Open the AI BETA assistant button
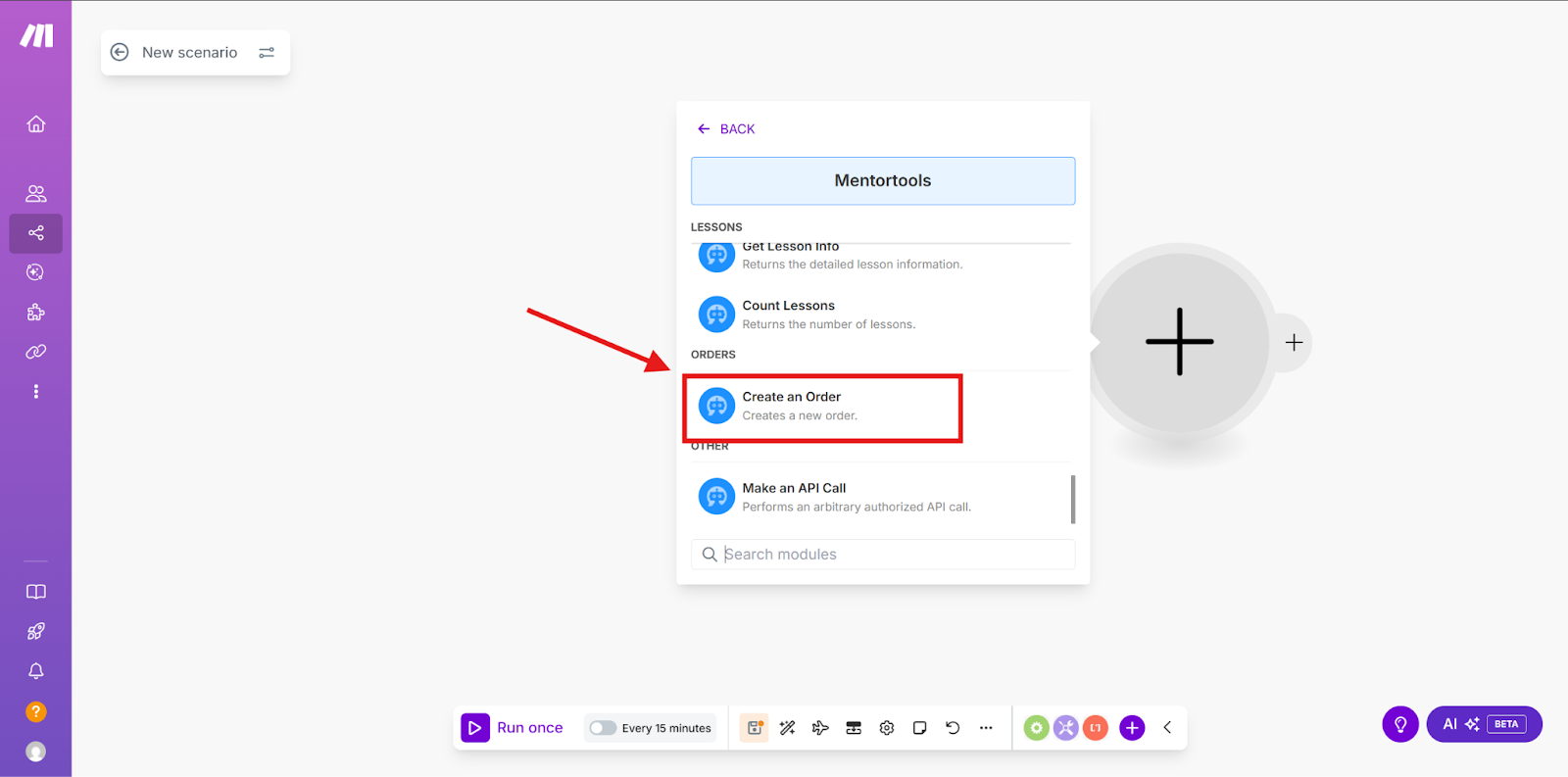Image resolution: width=1568 pixels, height=777 pixels. (x=1484, y=724)
